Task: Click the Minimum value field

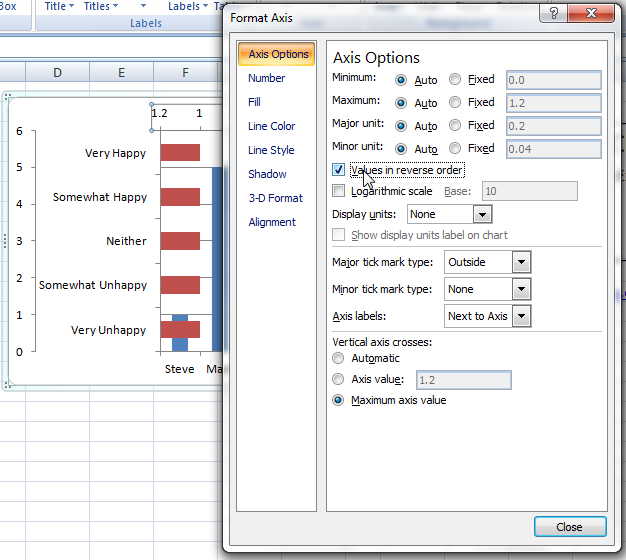Action: click(553, 80)
